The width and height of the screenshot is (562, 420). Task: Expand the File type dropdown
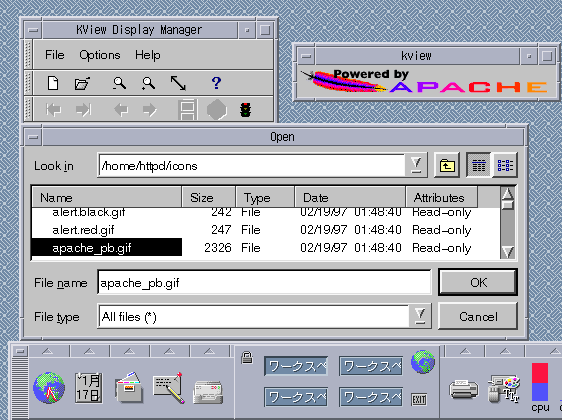[x=420, y=316]
